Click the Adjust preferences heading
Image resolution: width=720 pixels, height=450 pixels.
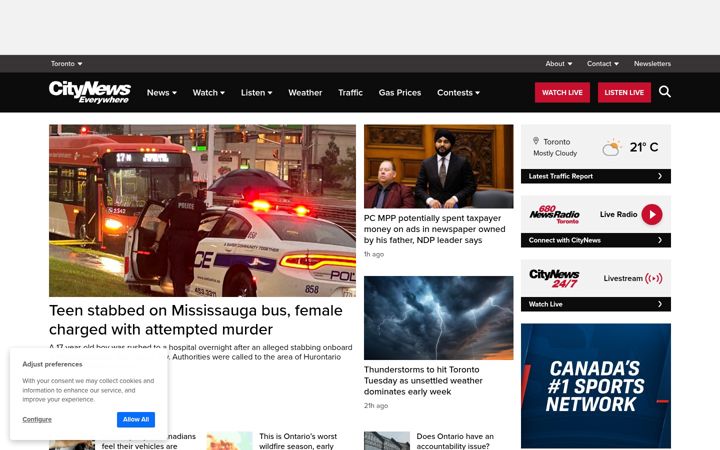click(x=52, y=364)
